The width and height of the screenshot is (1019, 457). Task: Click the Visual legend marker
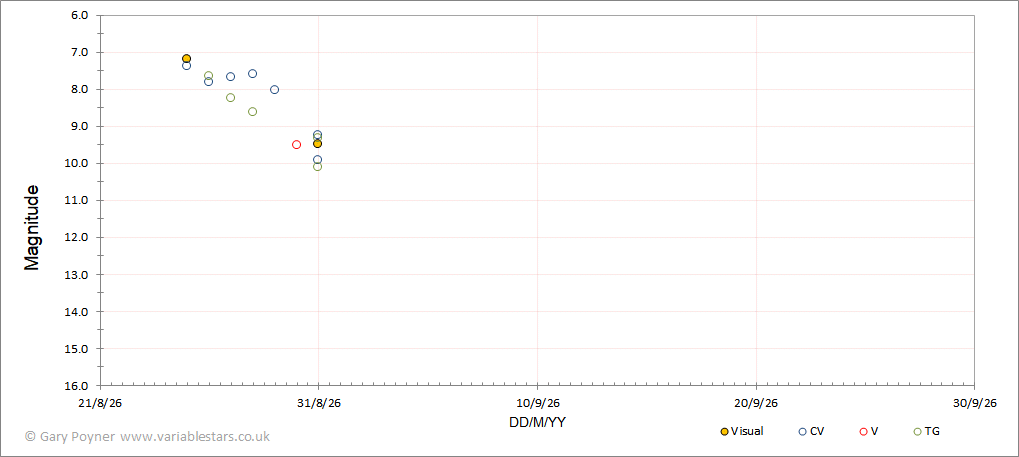[x=725, y=431]
